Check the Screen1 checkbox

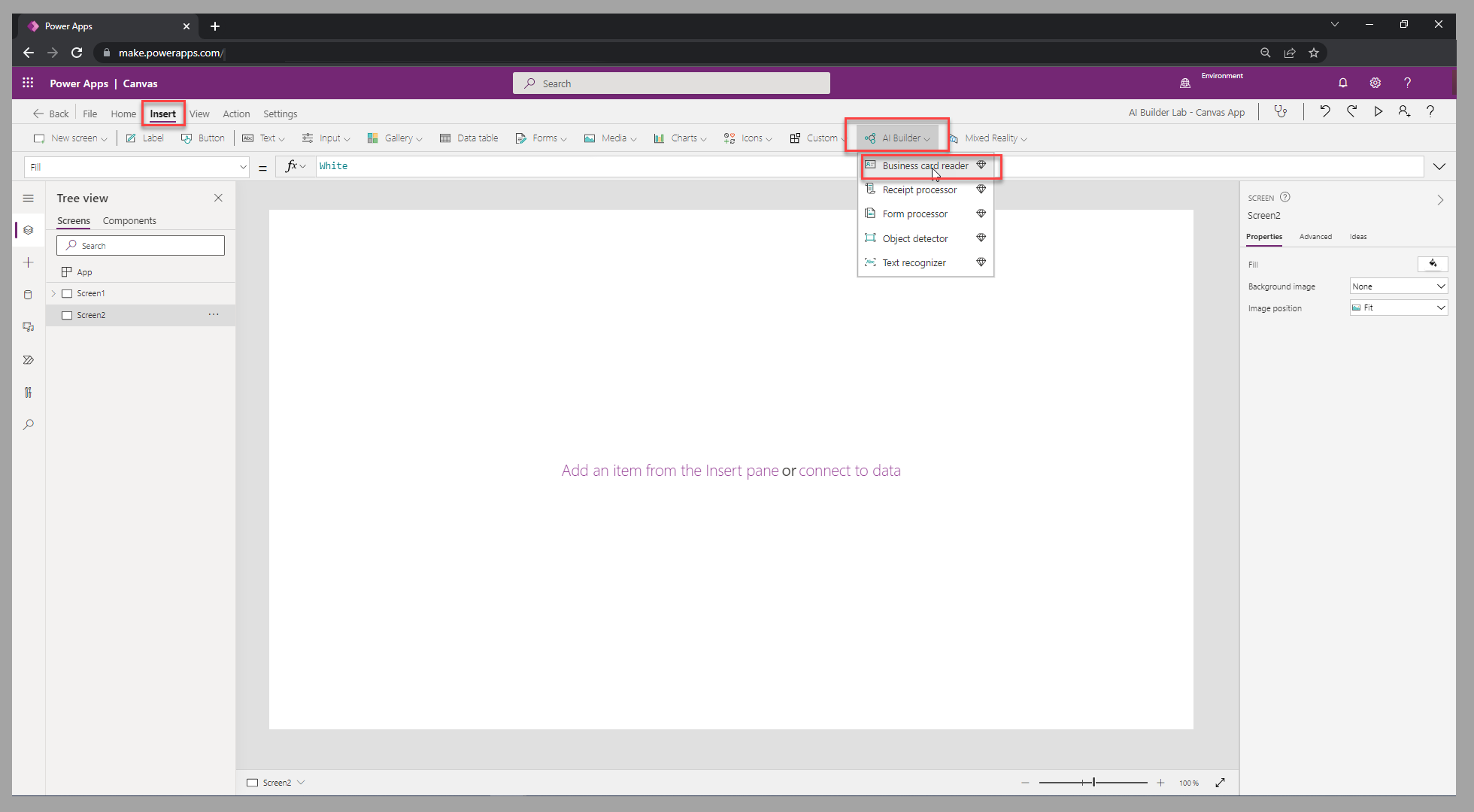click(67, 293)
